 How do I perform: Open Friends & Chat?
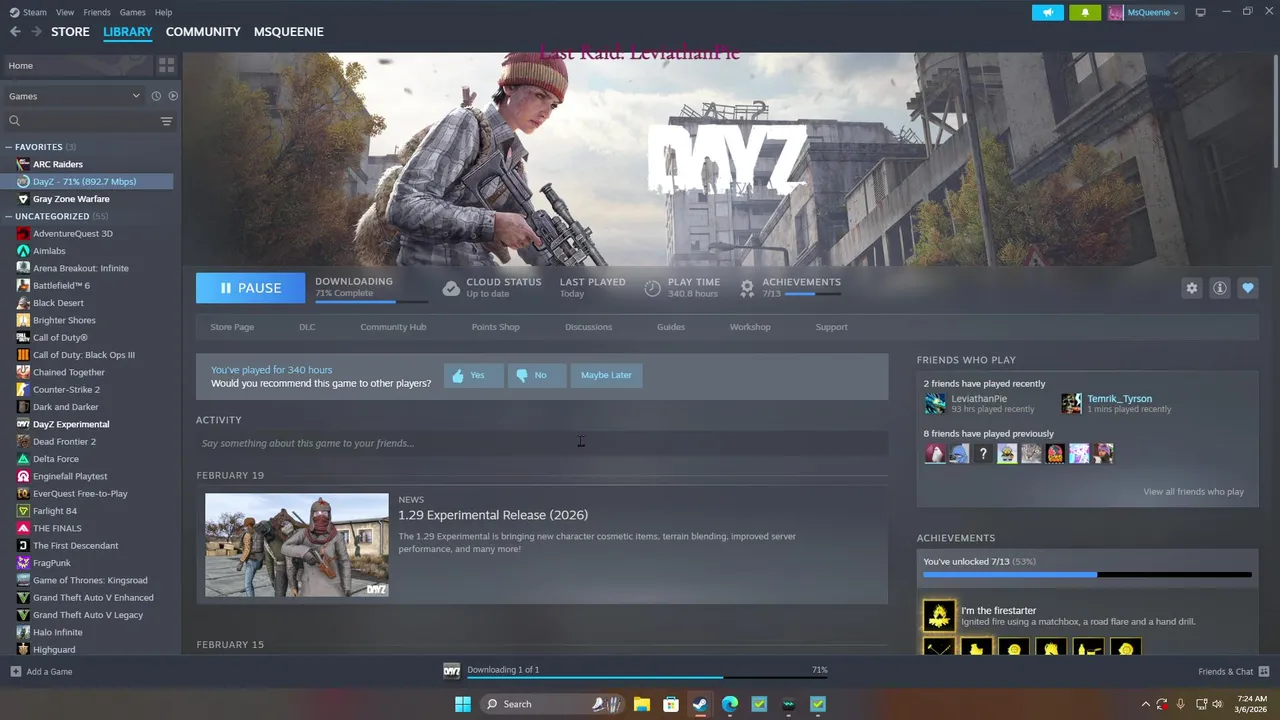click(1233, 672)
